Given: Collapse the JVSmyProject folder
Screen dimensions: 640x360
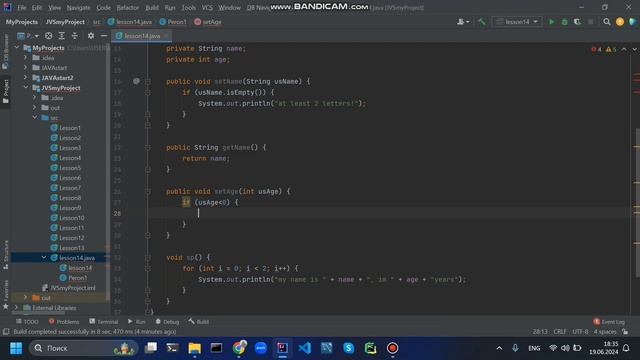Looking at the screenshot, I should pyautogui.click(x=26, y=88).
